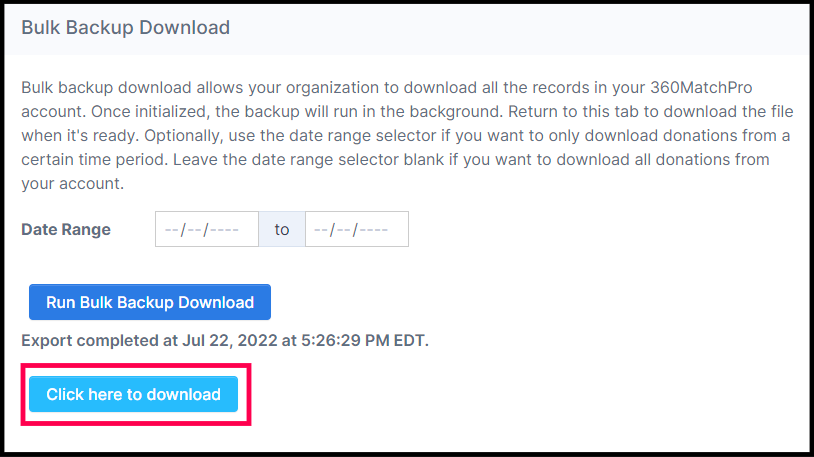Click the Bulk Backup Download heading
Viewport: 814px width, 457px height.
pos(125,28)
